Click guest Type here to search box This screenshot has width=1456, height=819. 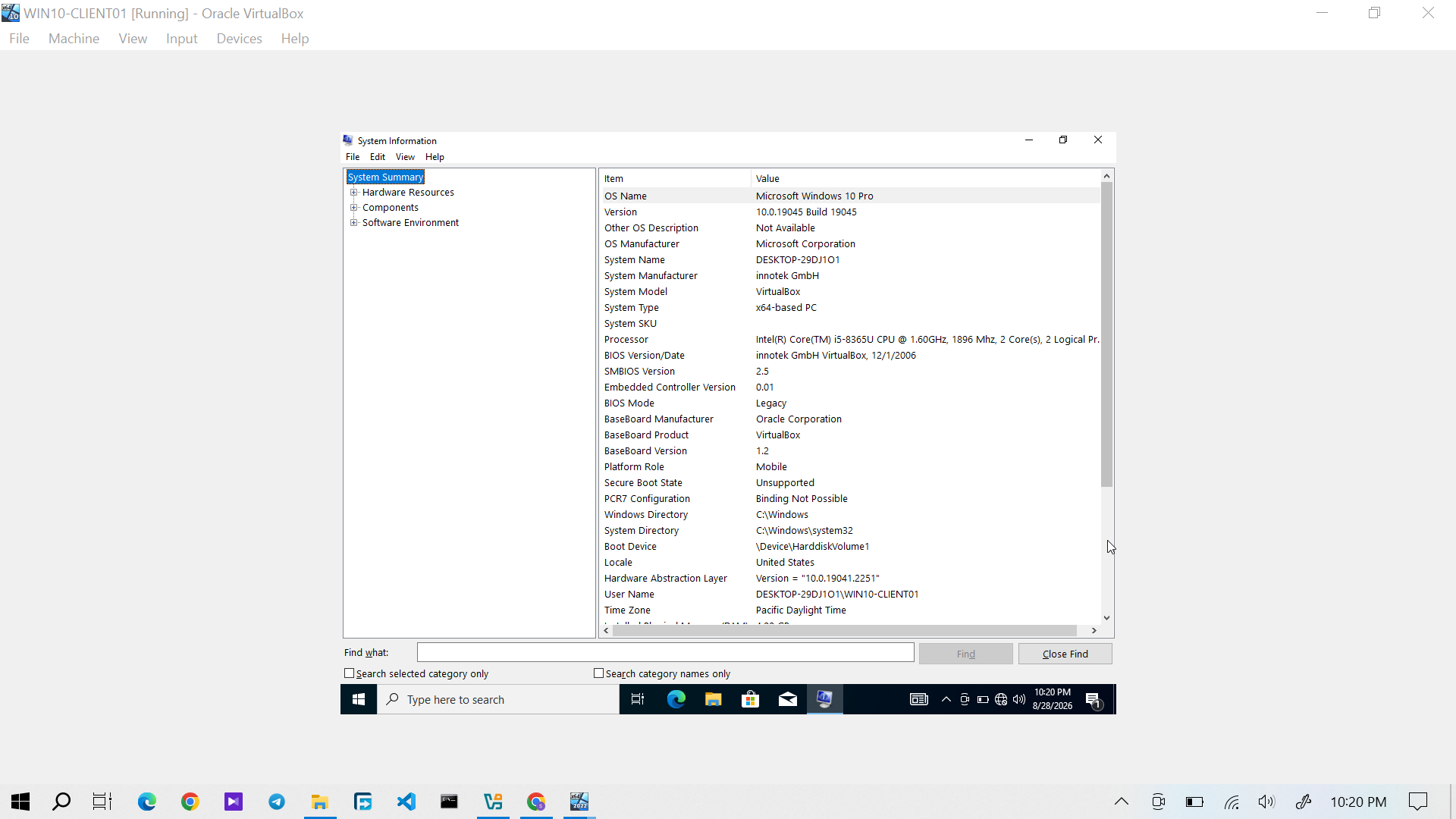point(498,699)
